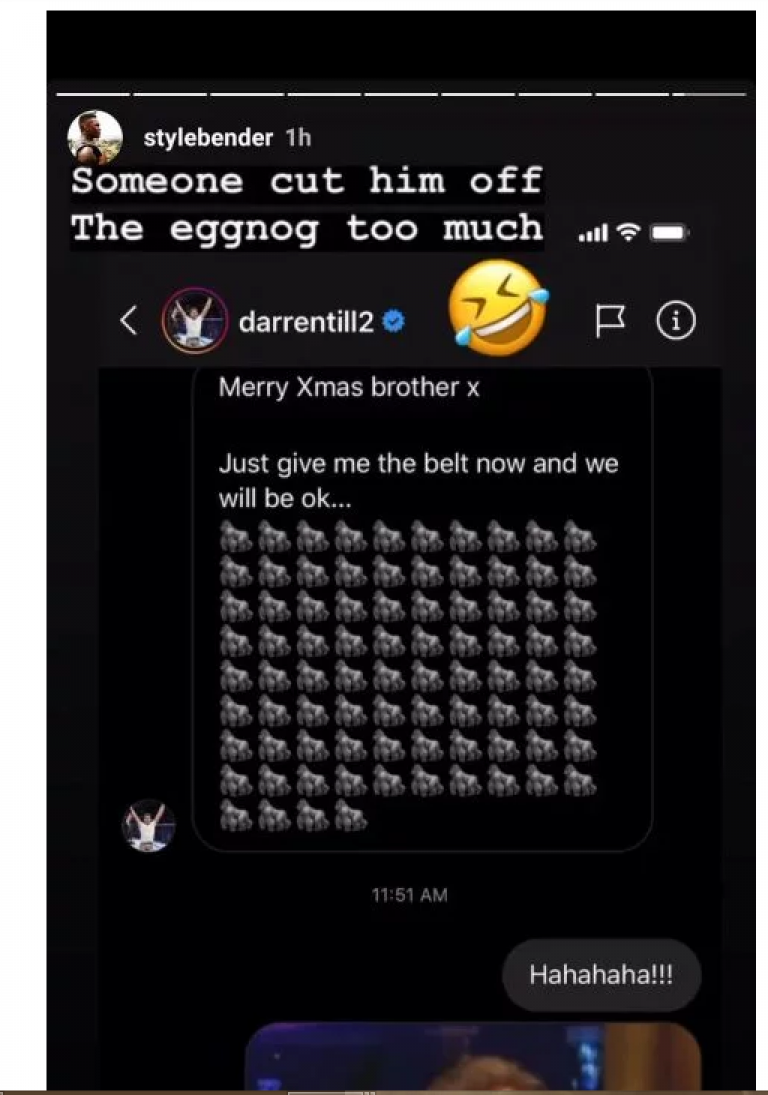Tap the Wi-Fi status icon
Screen dimensions: 768x1095
[x=629, y=232]
